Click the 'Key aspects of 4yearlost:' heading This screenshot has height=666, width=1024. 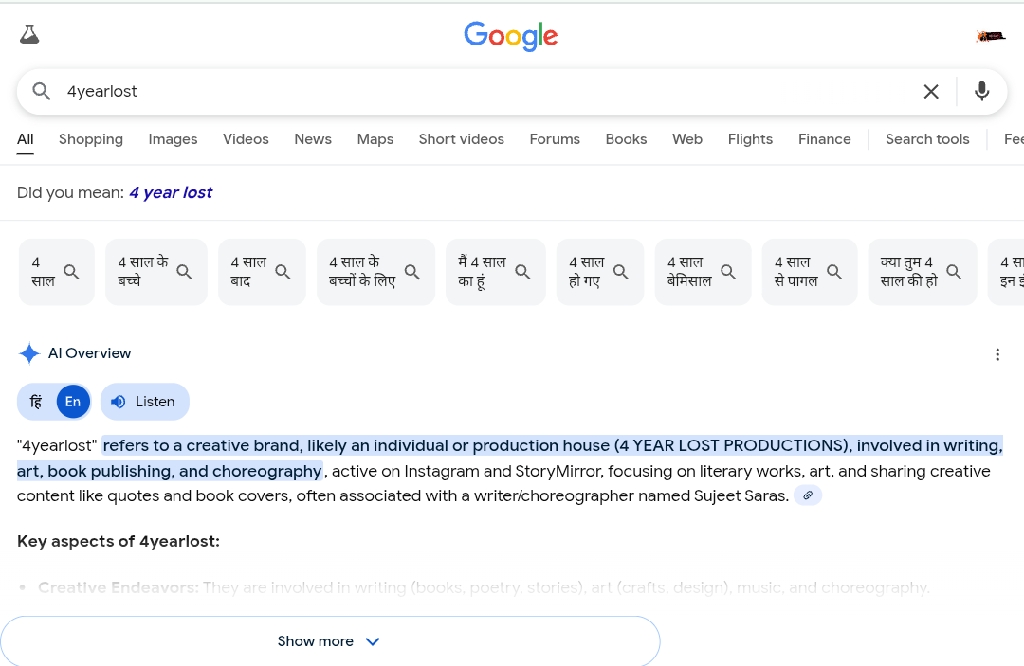coord(118,541)
